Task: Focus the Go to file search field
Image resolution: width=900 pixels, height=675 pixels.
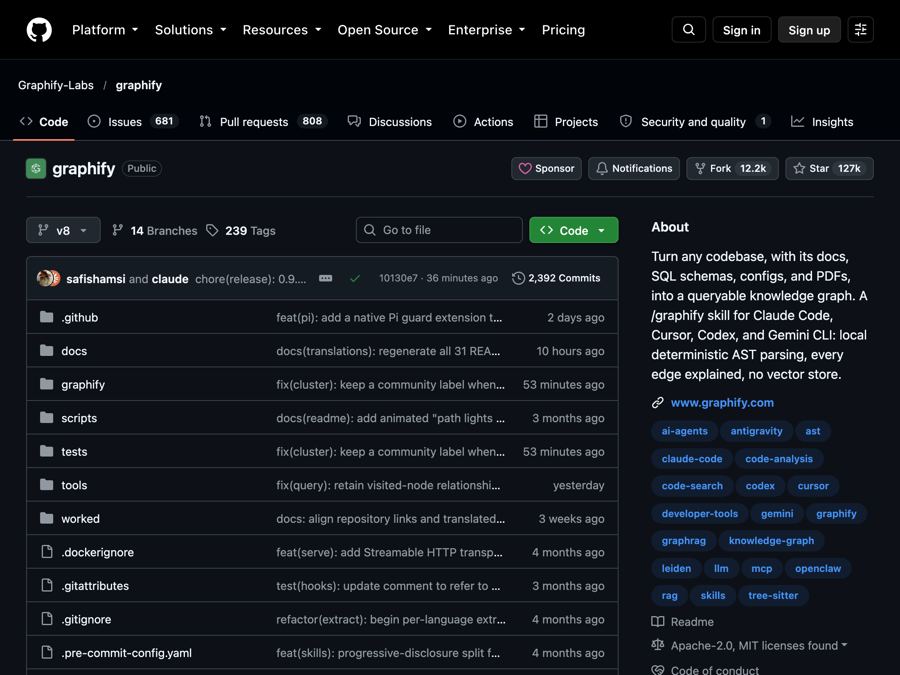Action: (439, 230)
